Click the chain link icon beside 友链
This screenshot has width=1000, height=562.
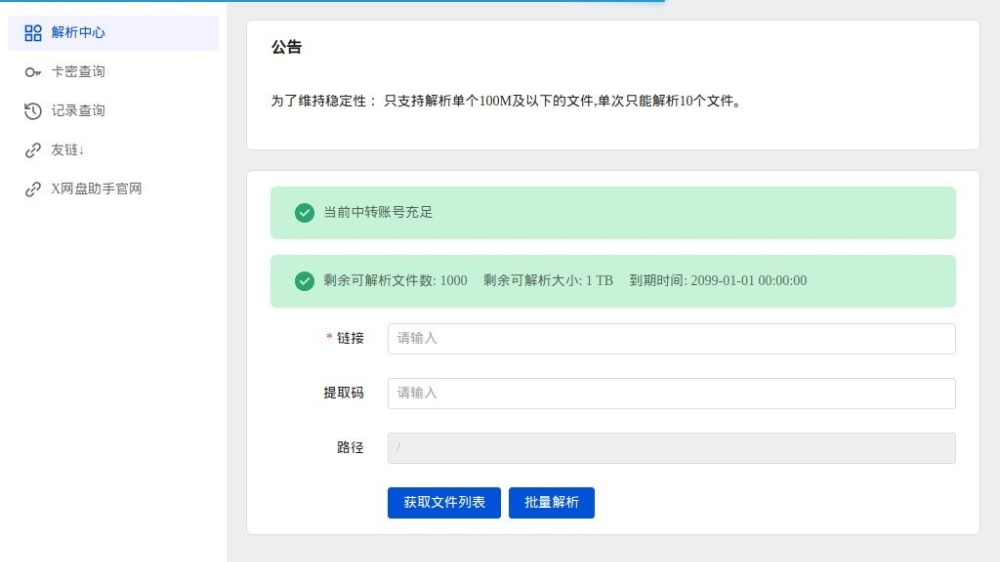33,150
